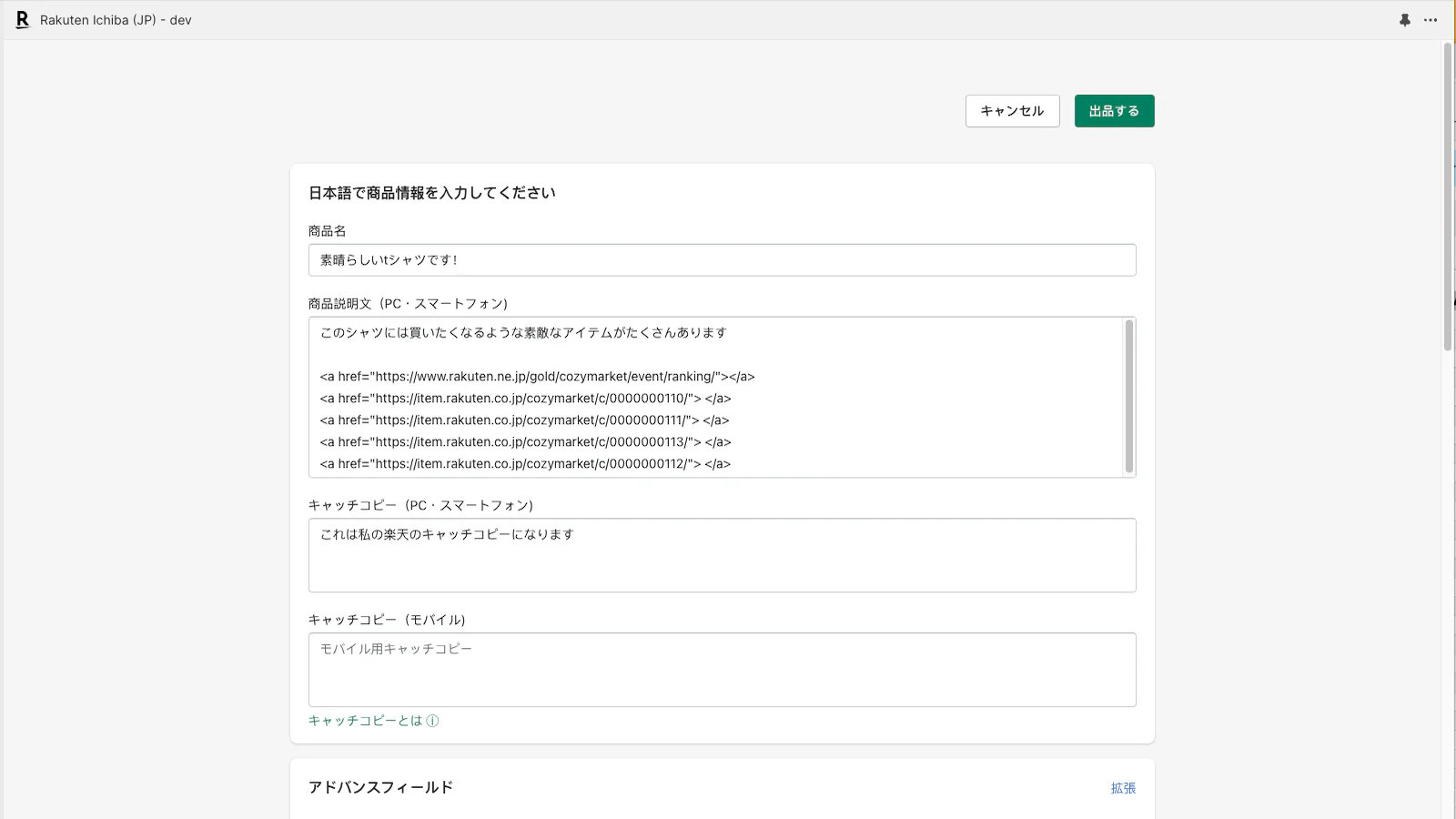Image resolution: width=1456 pixels, height=819 pixels.
Task: Click the line containing 0000000110 link
Action: coord(525,399)
